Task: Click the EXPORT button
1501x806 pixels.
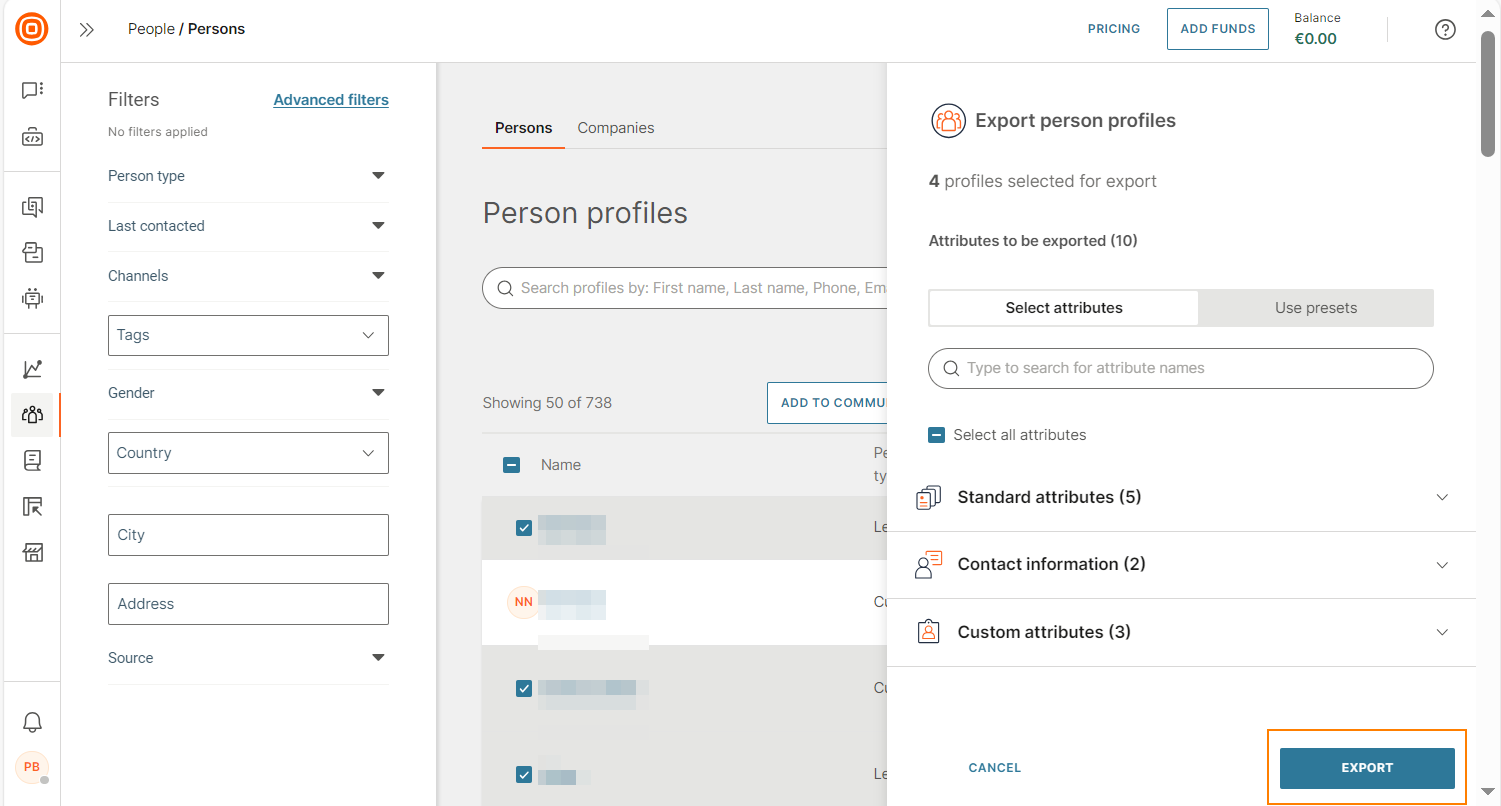Action: pyautogui.click(x=1366, y=767)
